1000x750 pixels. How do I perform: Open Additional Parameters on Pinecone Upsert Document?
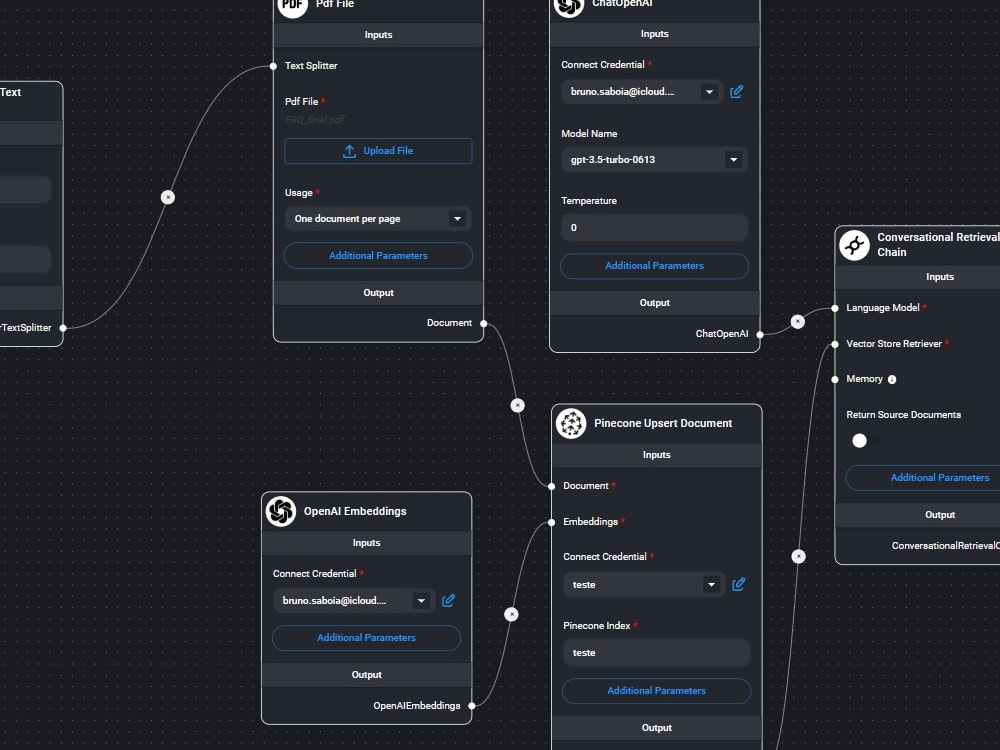(656, 690)
